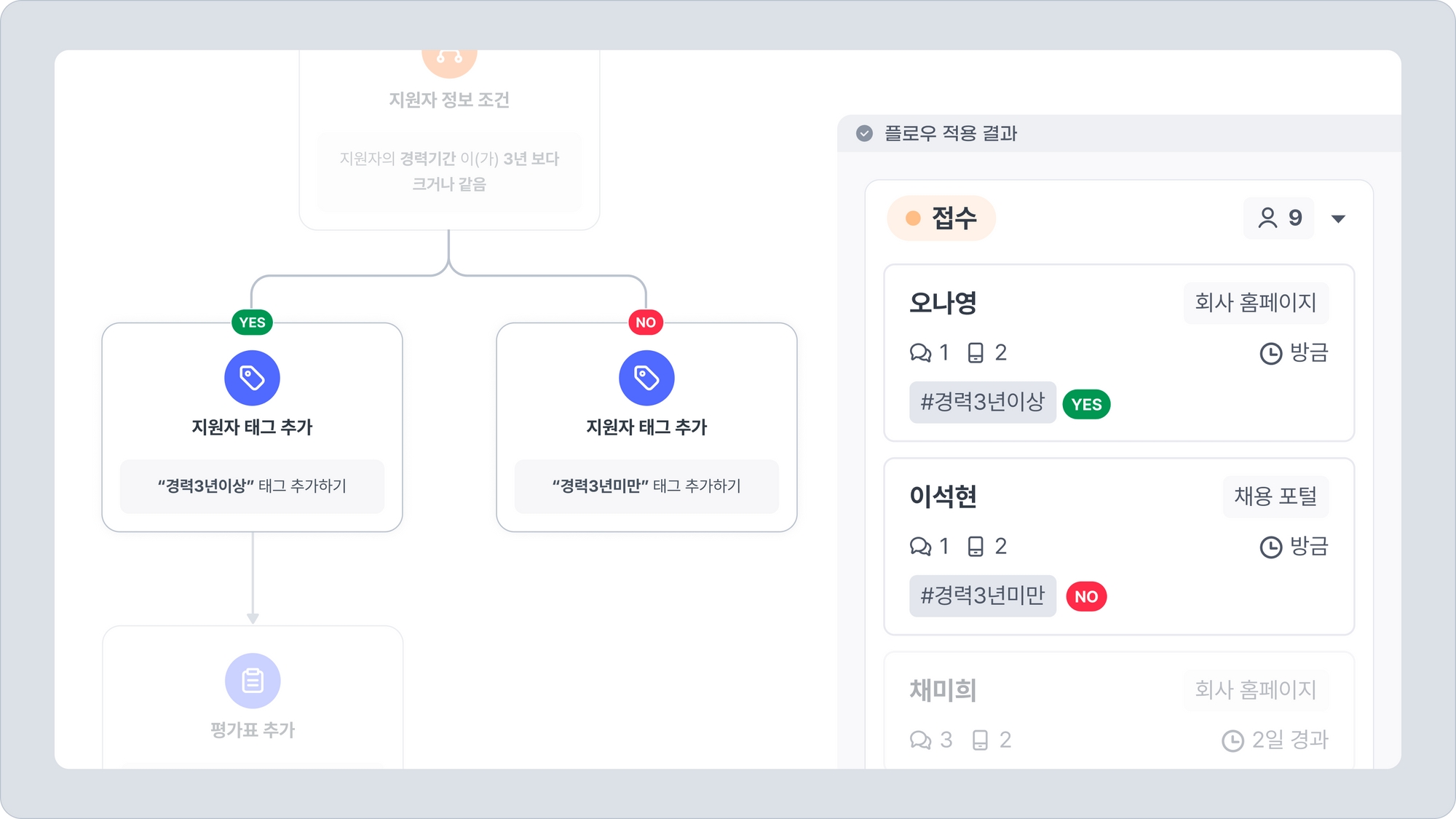Click the 플로우 적용 결과 panel header

point(951,133)
